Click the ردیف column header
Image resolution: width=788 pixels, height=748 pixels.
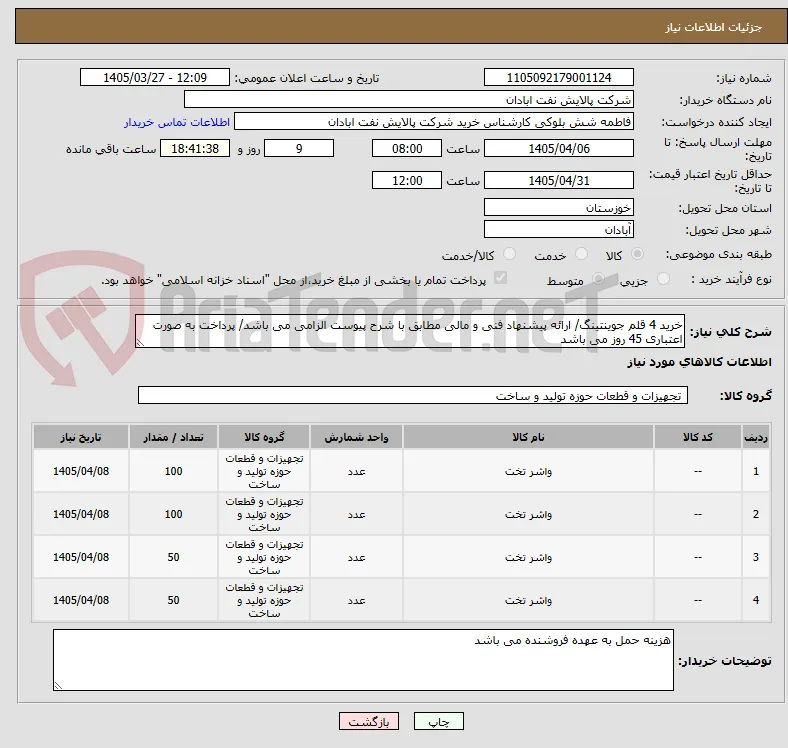[x=755, y=437]
